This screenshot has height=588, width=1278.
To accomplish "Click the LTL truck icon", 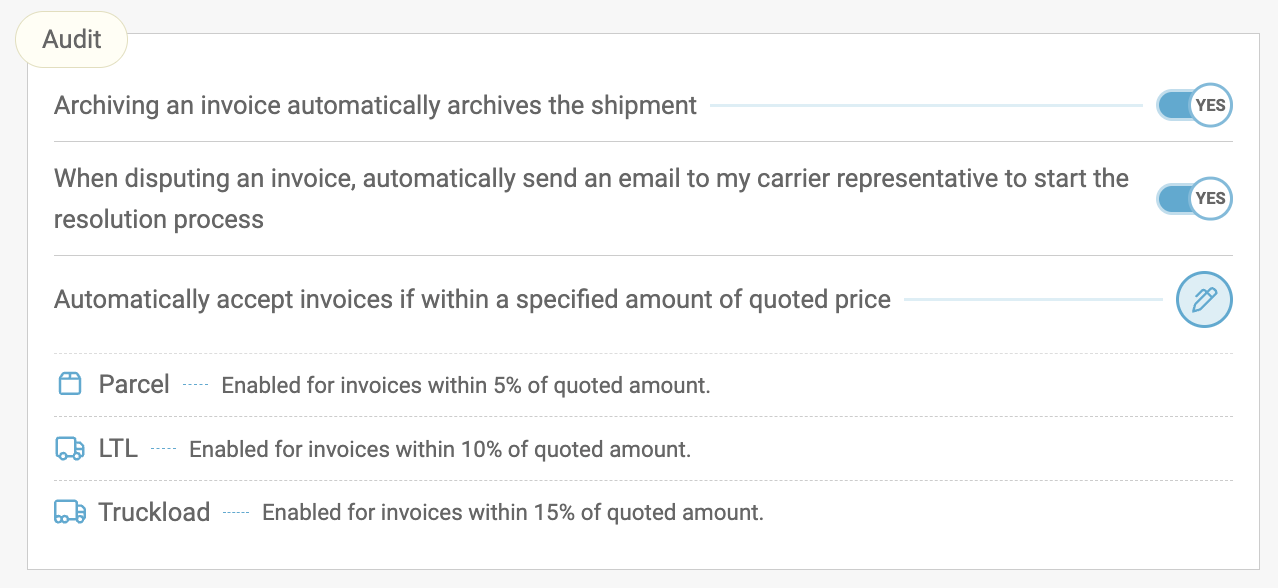I will pyautogui.click(x=70, y=449).
